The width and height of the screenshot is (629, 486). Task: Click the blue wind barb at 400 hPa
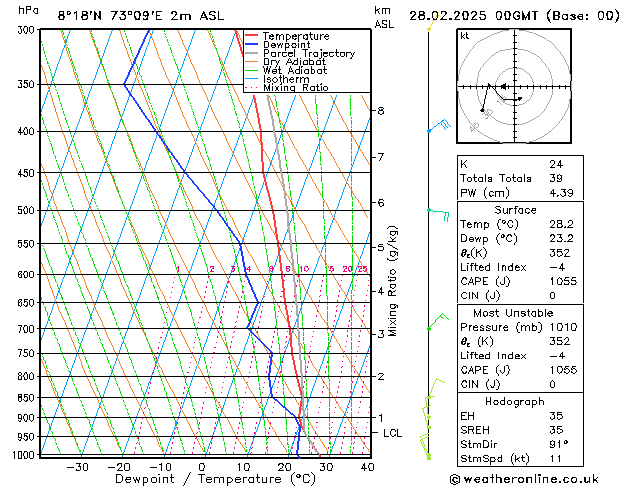tap(440, 126)
